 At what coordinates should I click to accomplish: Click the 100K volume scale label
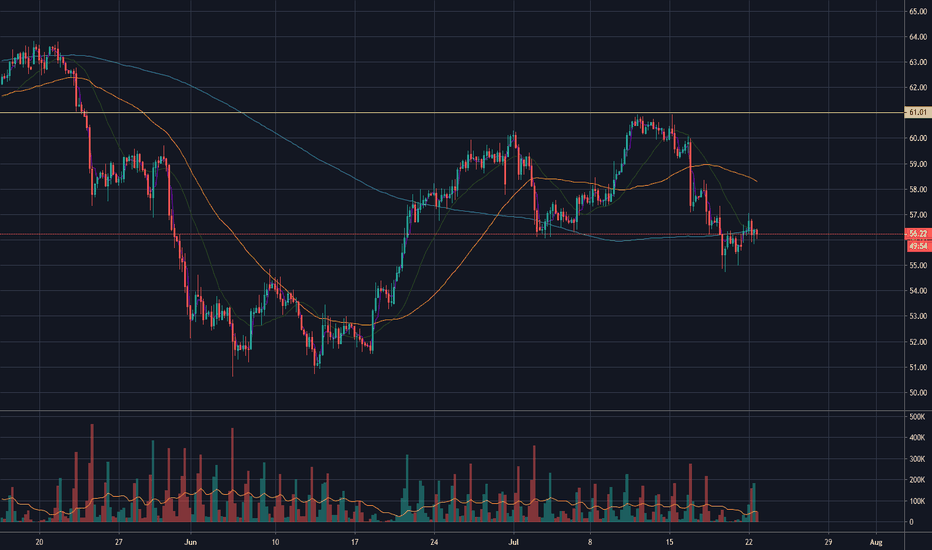917,501
